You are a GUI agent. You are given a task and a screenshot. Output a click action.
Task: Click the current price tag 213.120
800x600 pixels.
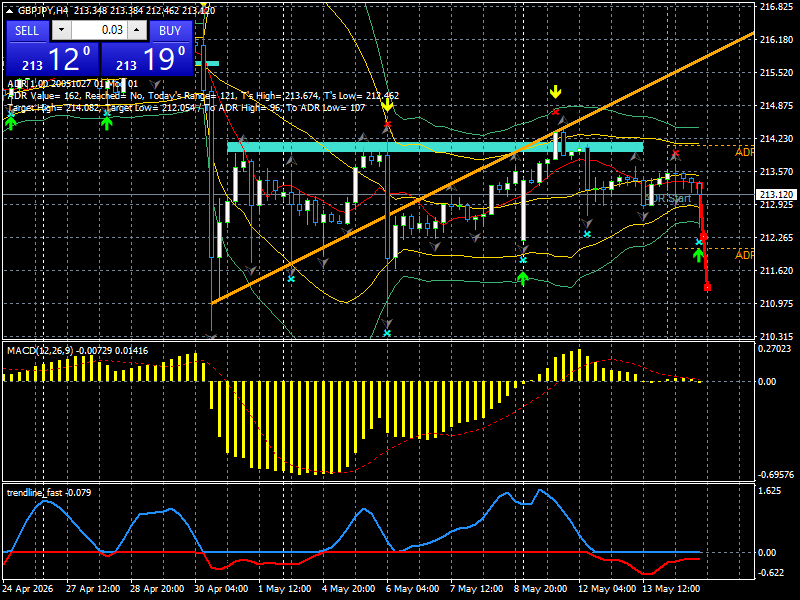point(776,194)
